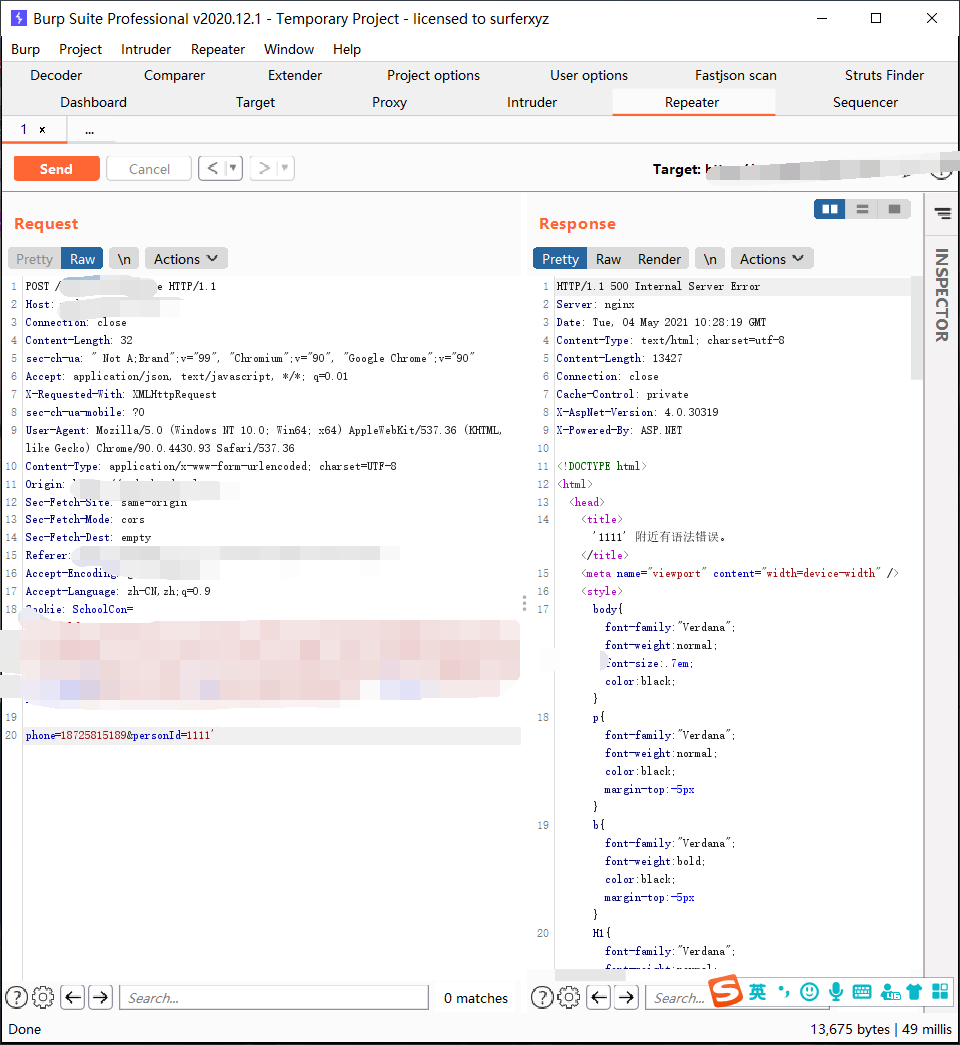This screenshot has height=1045, width=960.
Task: Add a new Repeater tab via the ellipsis
Action: tap(89, 130)
